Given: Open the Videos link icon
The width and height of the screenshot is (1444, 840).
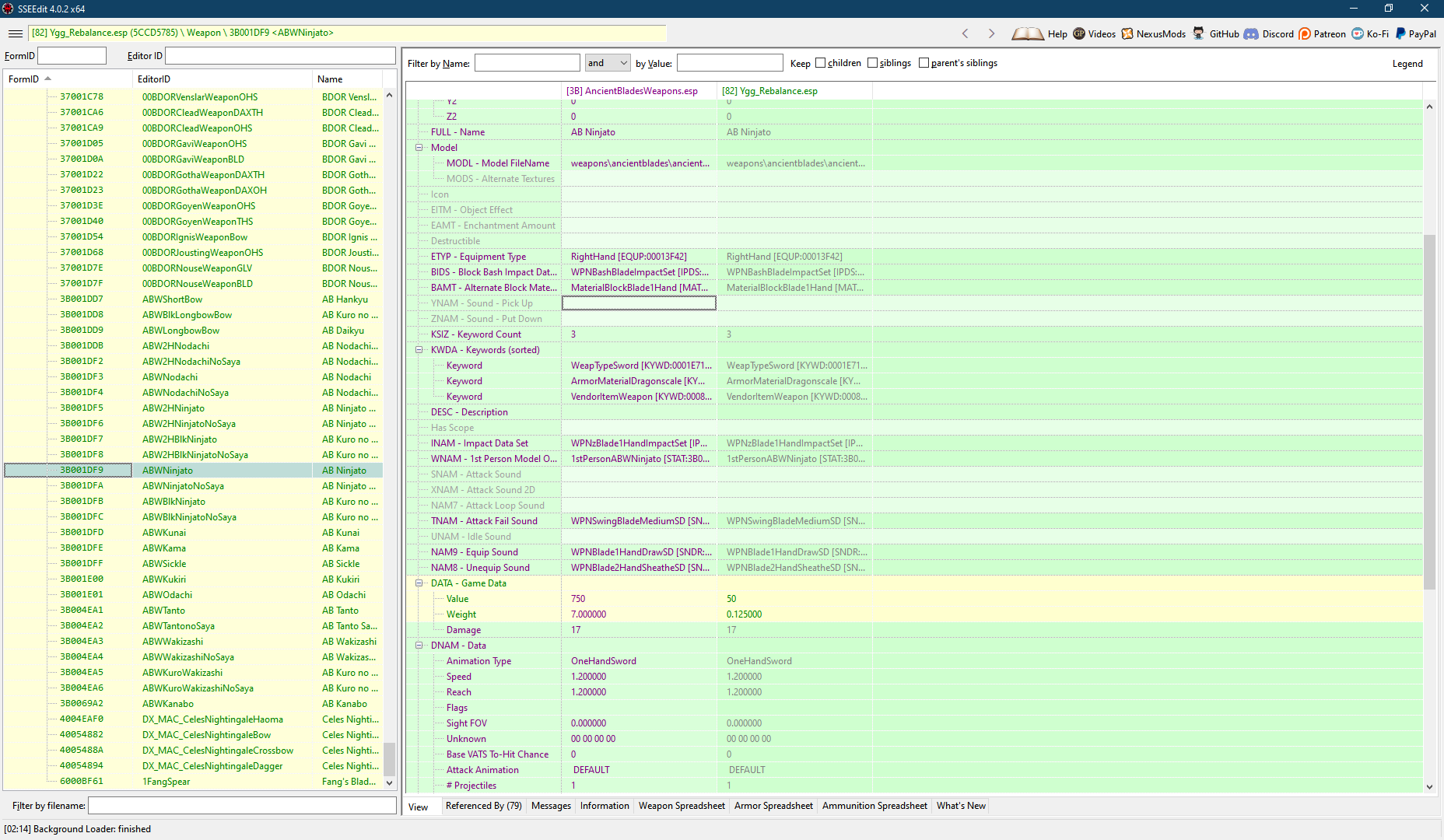Looking at the screenshot, I should (x=1079, y=33).
